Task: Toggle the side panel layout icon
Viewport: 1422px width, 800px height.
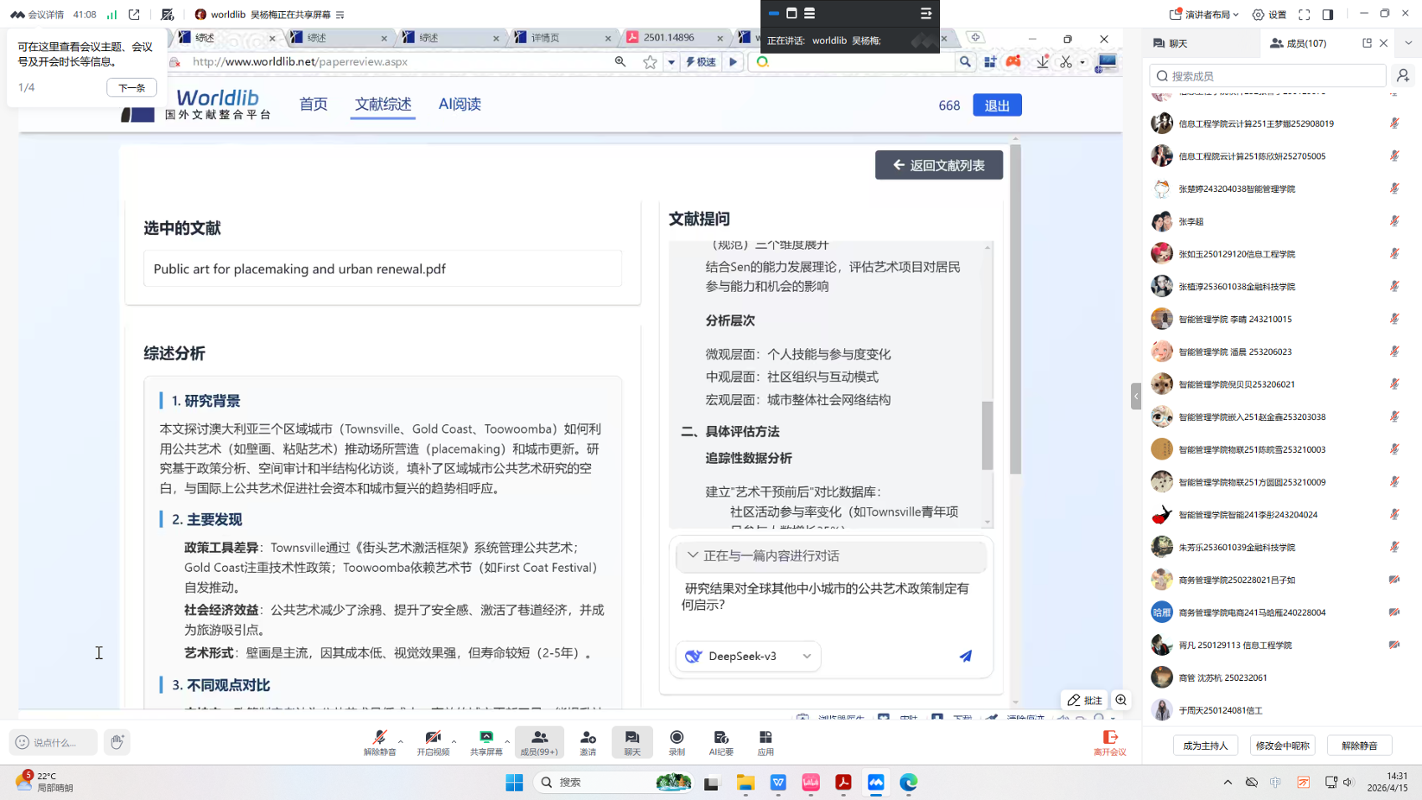Action: 1328,15
